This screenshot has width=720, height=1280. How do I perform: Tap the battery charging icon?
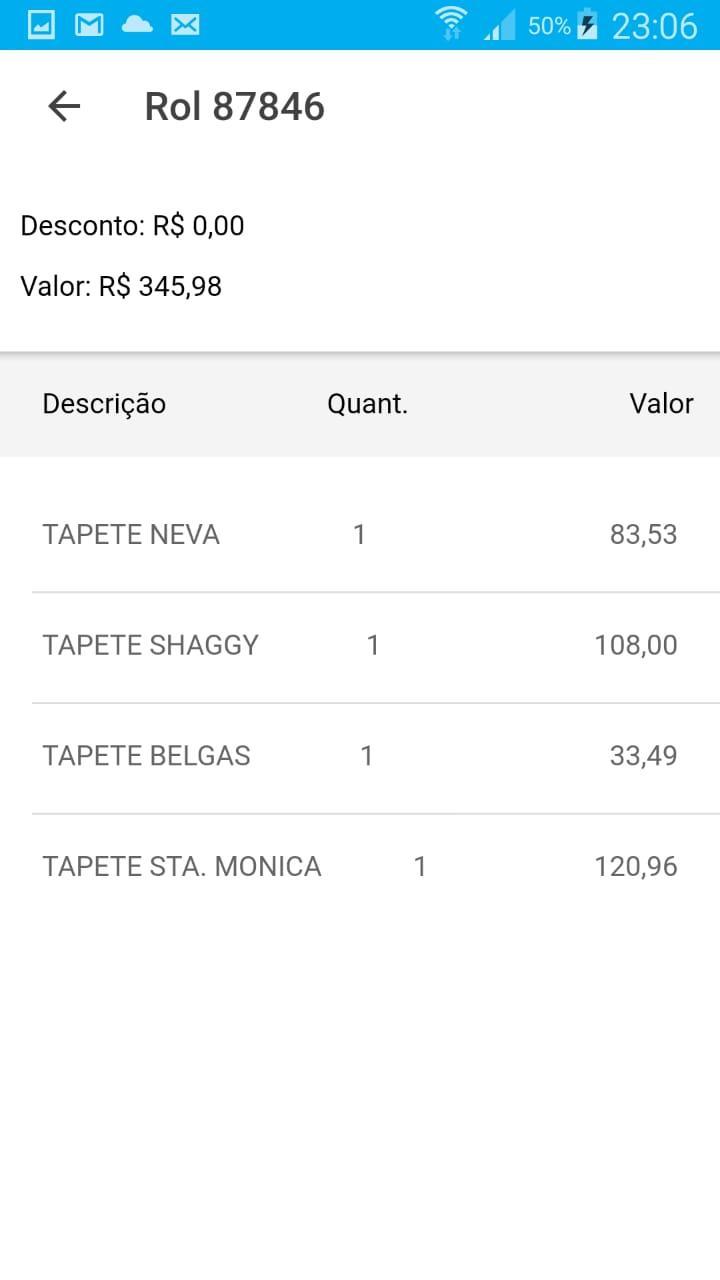(588, 25)
